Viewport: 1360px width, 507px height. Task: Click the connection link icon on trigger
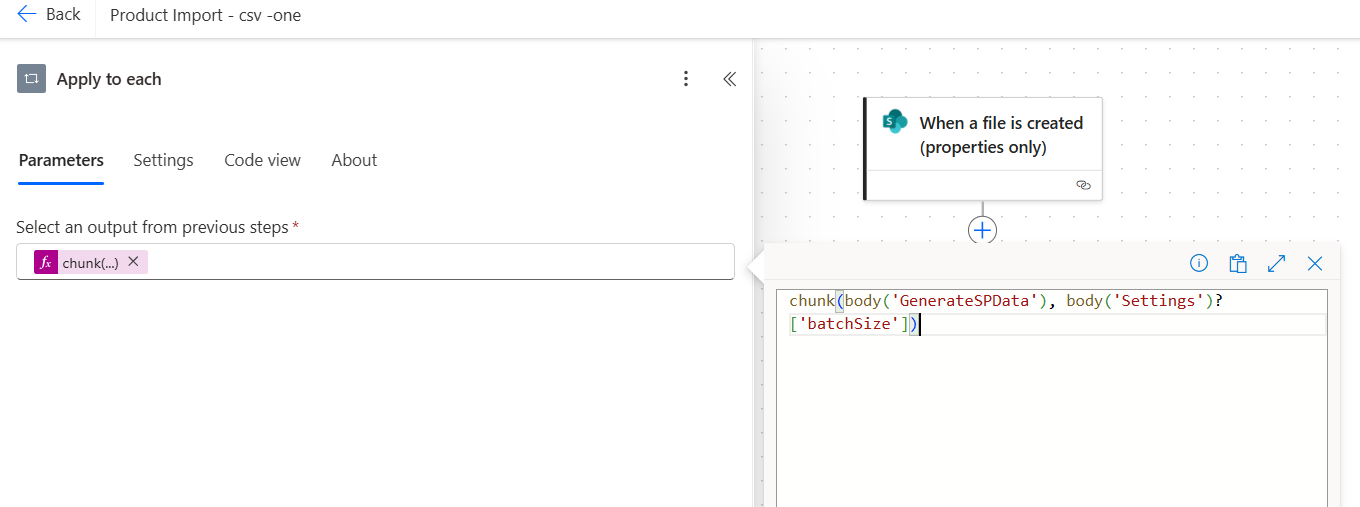(x=1082, y=185)
